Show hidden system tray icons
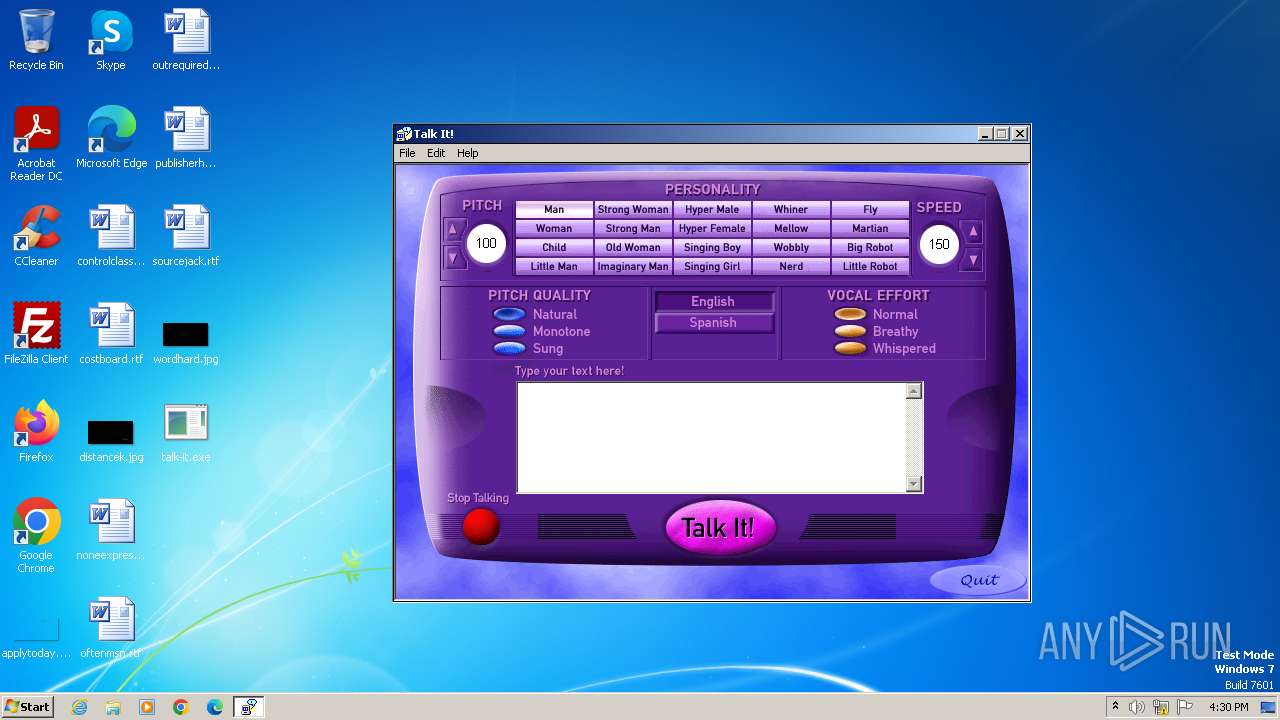This screenshot has height=720, width=1280. (x=1115, y=707)
